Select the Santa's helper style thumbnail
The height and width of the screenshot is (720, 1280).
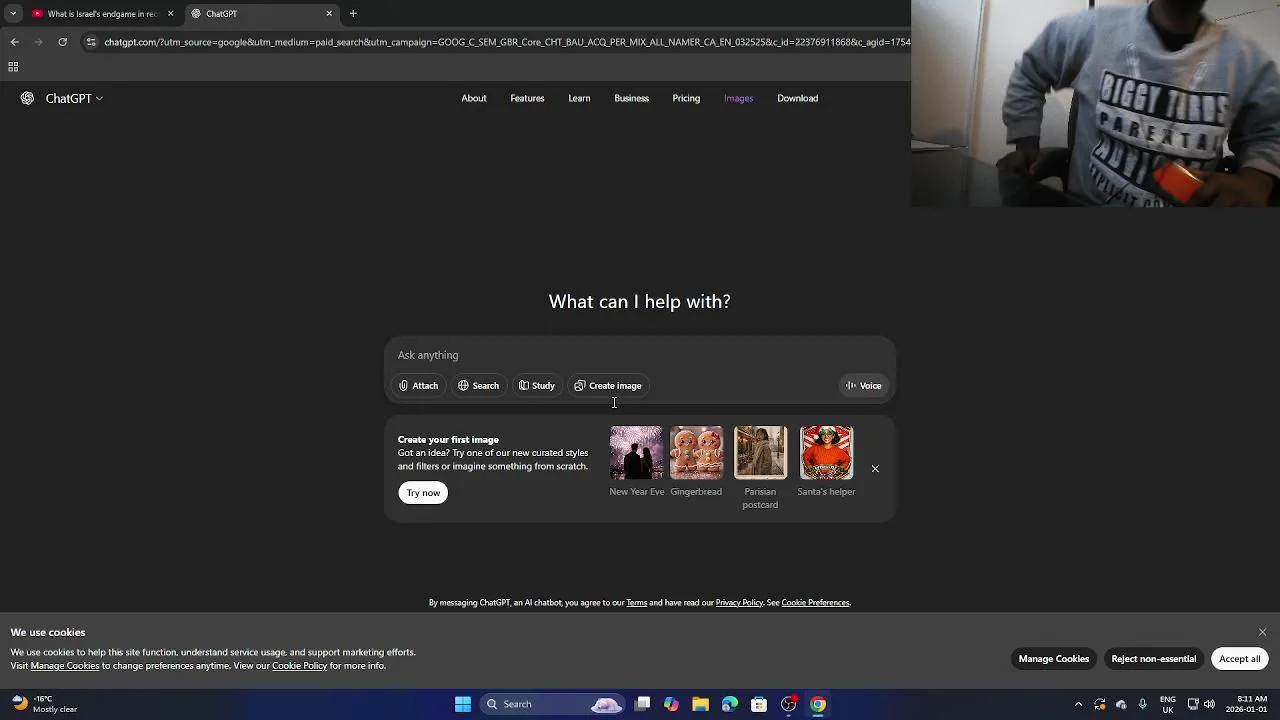[x=826, y=453]
